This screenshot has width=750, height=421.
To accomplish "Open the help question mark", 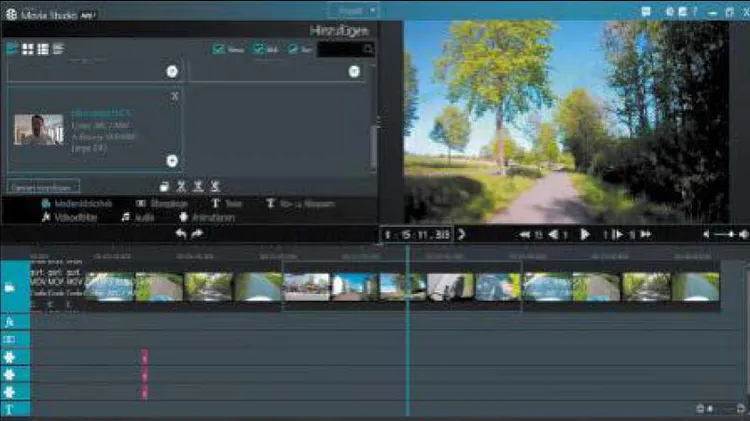I will (695, 11).
